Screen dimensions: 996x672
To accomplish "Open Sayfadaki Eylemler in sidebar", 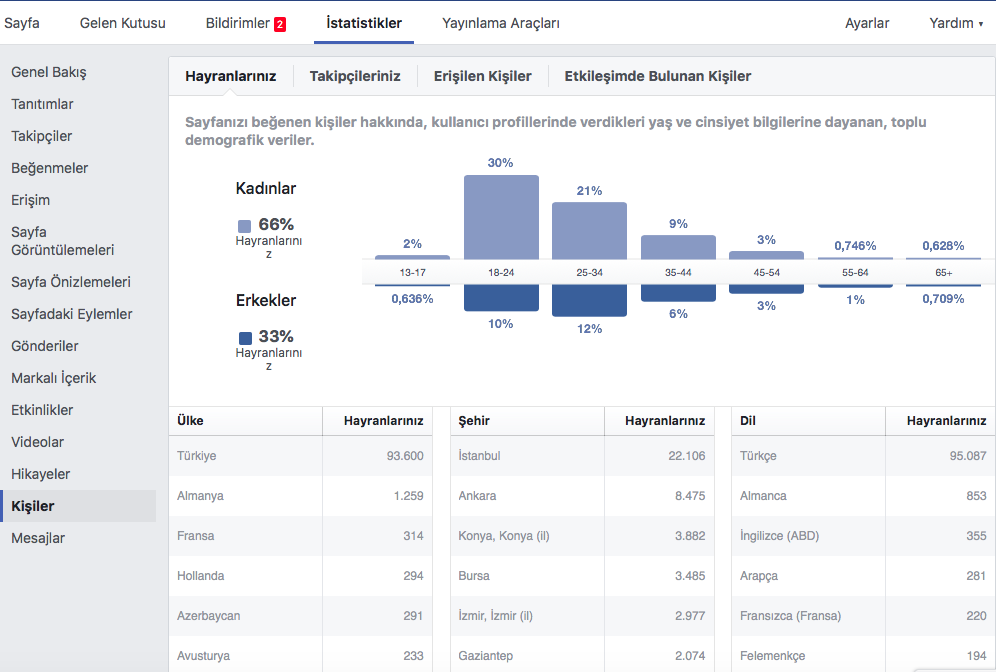I will coord(72,314).
